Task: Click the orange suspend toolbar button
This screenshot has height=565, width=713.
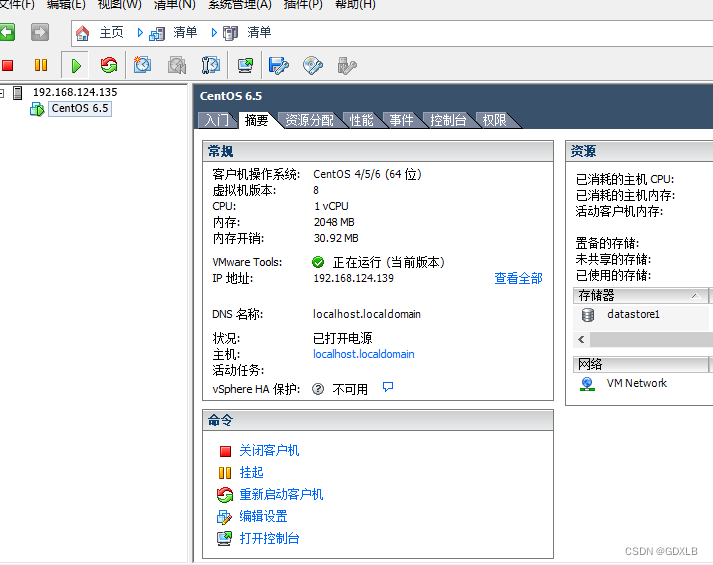Action: pos(41,65)
